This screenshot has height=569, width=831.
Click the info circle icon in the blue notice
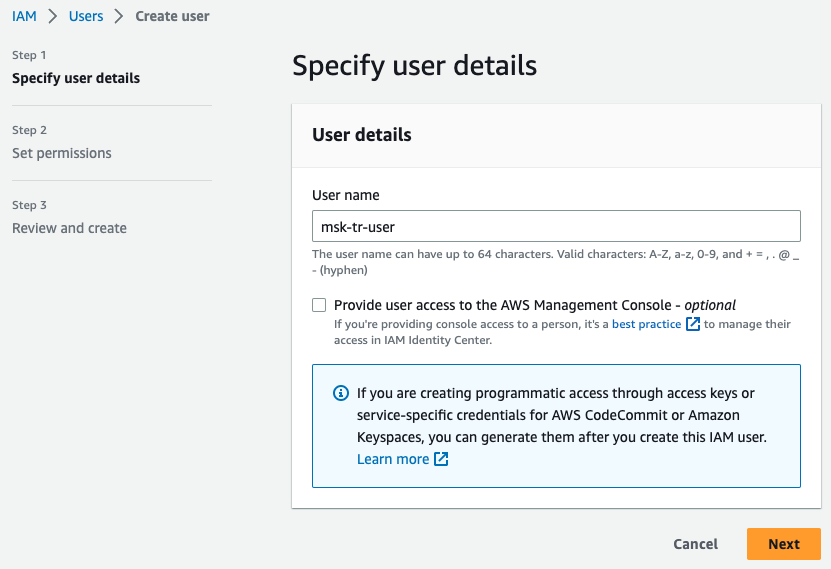341,393
